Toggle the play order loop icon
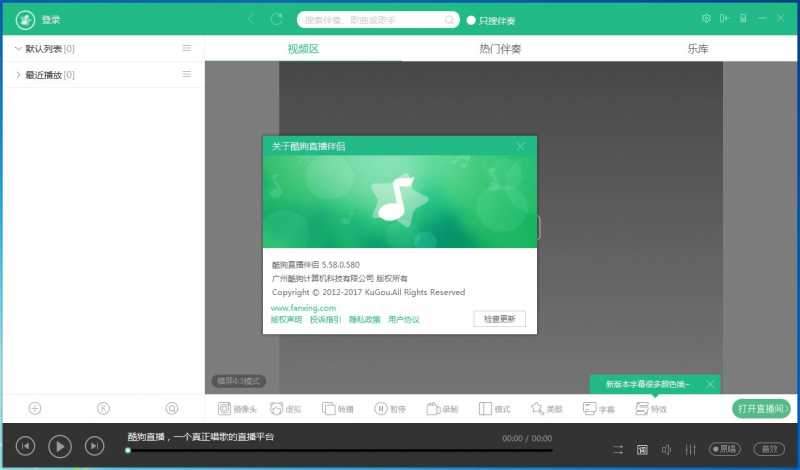800x470 pixels. (618, 450)
